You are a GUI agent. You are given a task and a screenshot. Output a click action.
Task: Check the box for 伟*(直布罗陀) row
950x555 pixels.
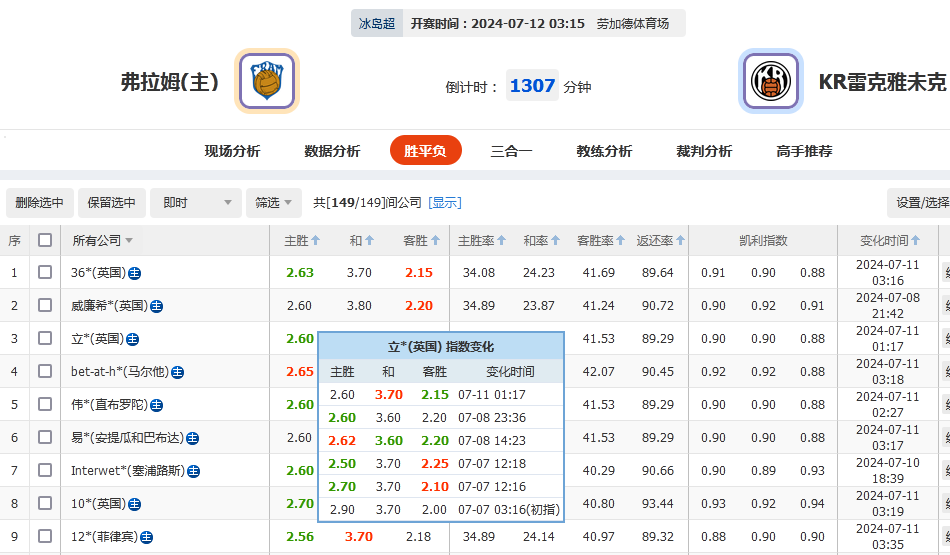click(x=45, y=404)
